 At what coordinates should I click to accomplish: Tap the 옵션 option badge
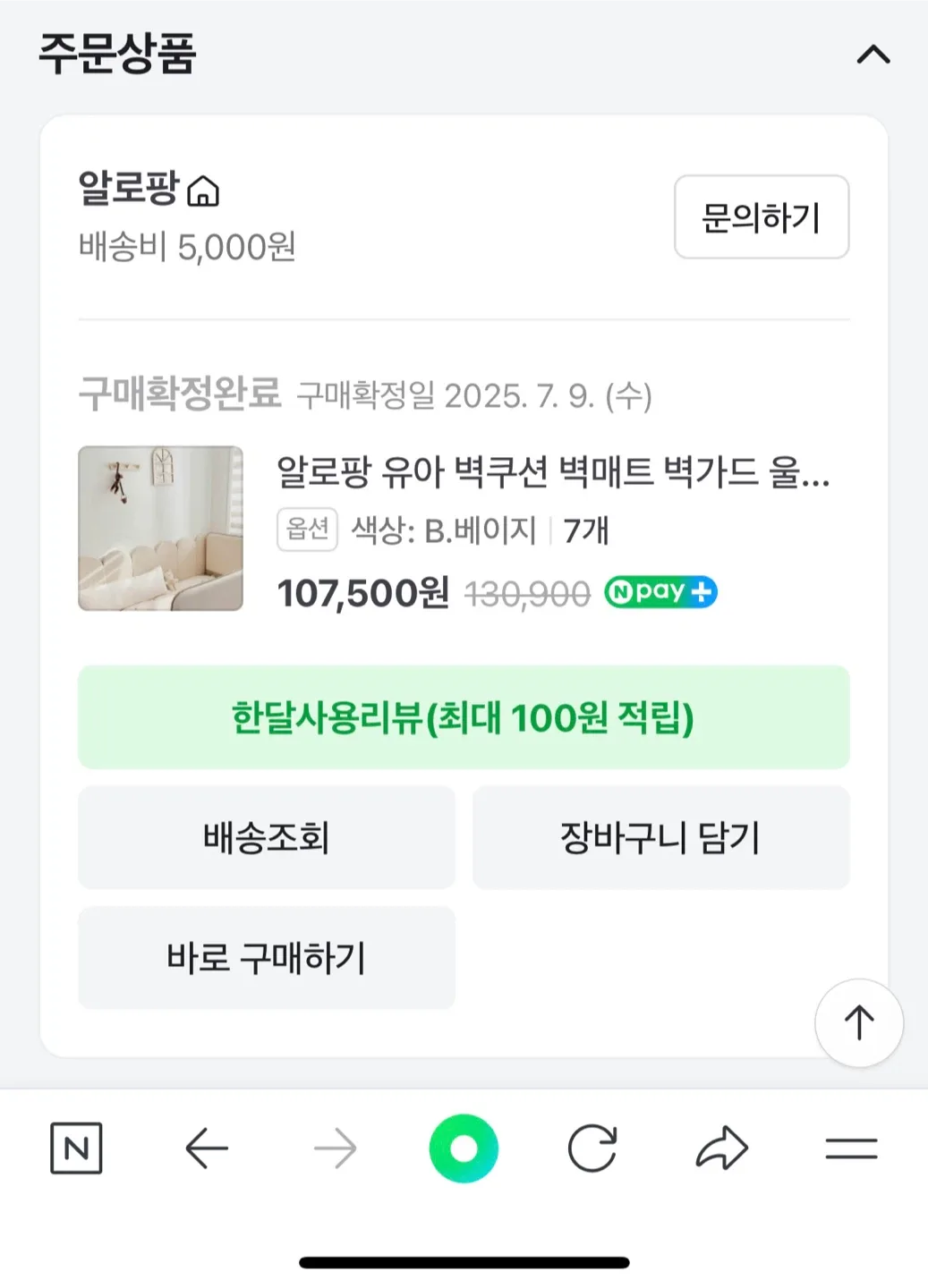[x=307, y=530]
